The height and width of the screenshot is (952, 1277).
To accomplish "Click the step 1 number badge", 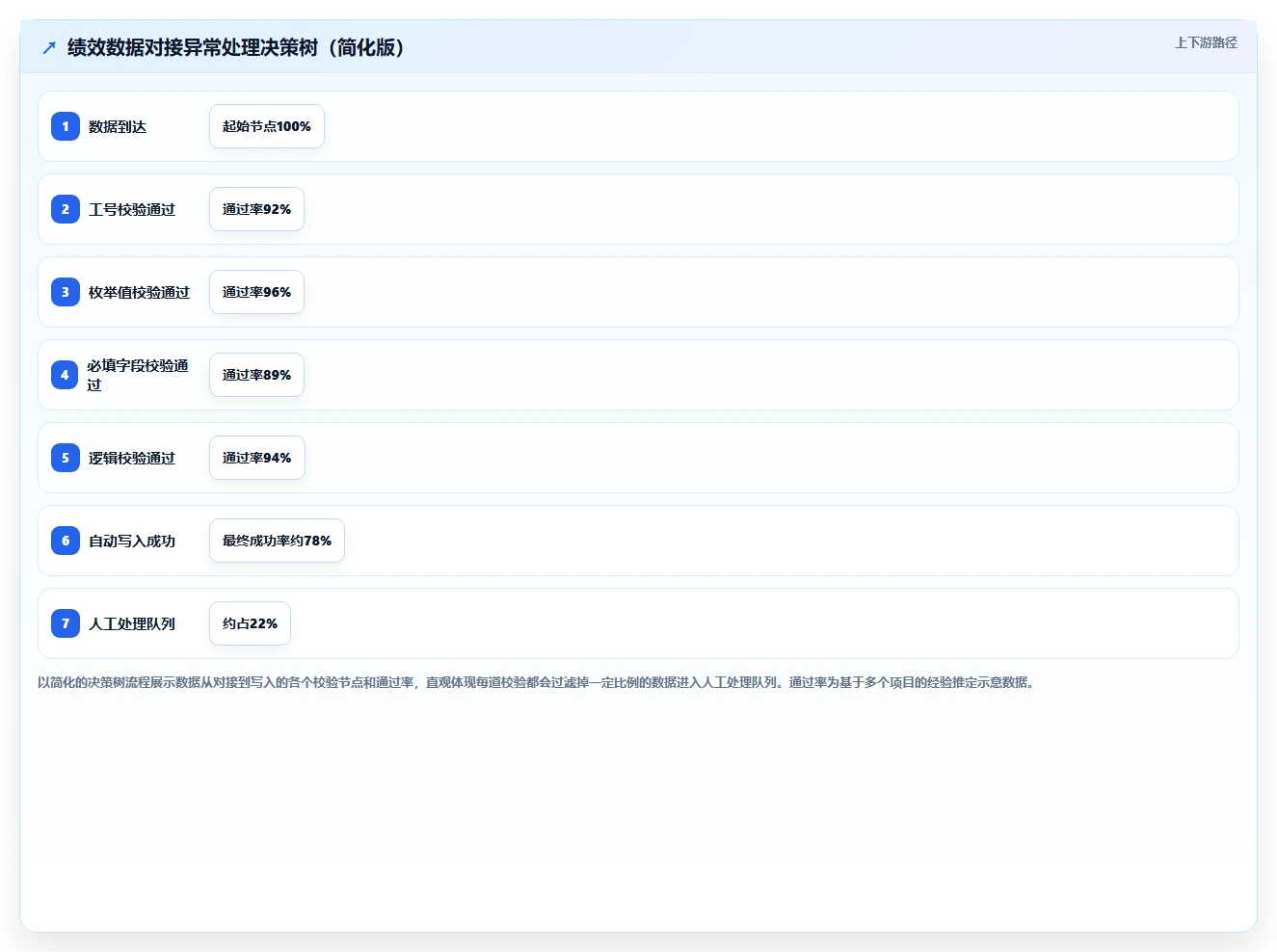I will click(66, 126).
